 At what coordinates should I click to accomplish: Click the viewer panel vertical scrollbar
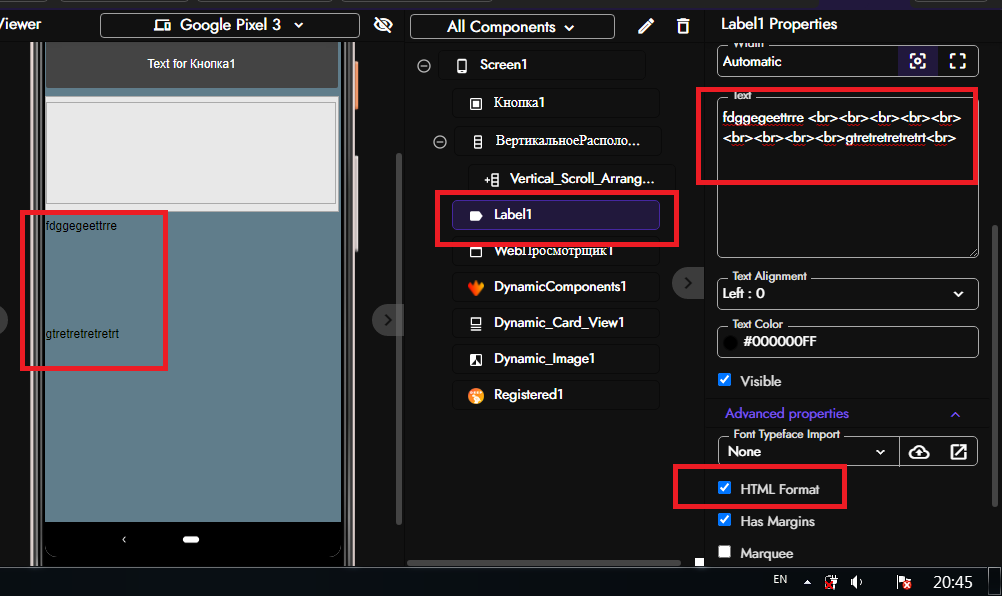(x=399, y=339)
